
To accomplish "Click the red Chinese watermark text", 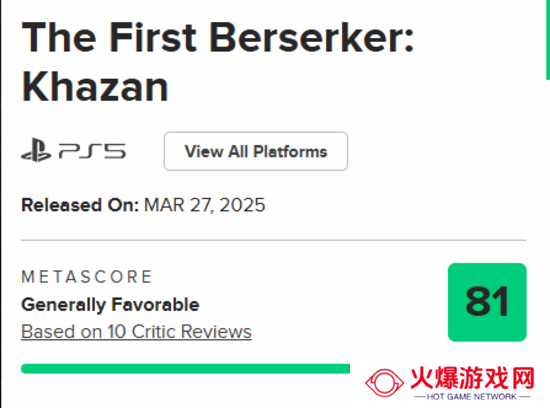I will coord(472,378).
